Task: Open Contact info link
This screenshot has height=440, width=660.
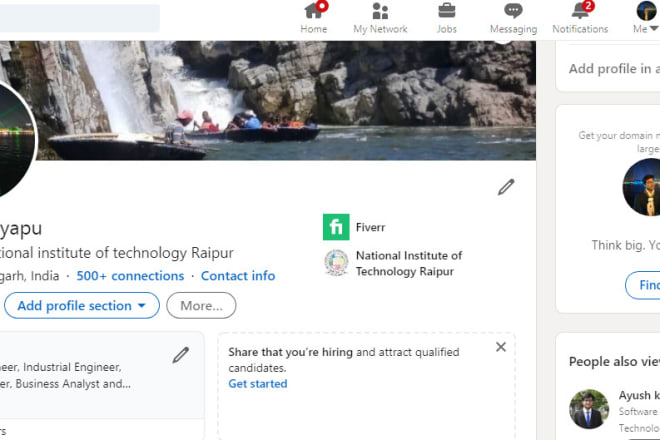Action: click(x=238, y=276)
